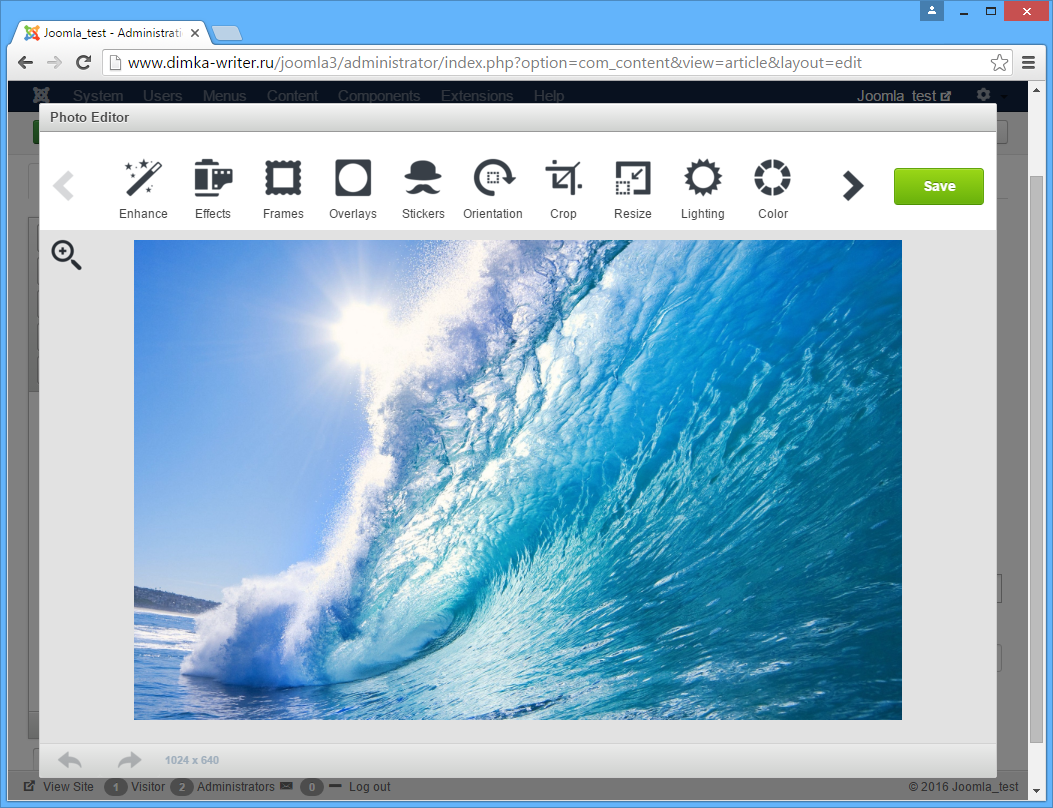This screenshot has width=1053, height=808.
Task: Undo the last edit
Action: [70, 760]
